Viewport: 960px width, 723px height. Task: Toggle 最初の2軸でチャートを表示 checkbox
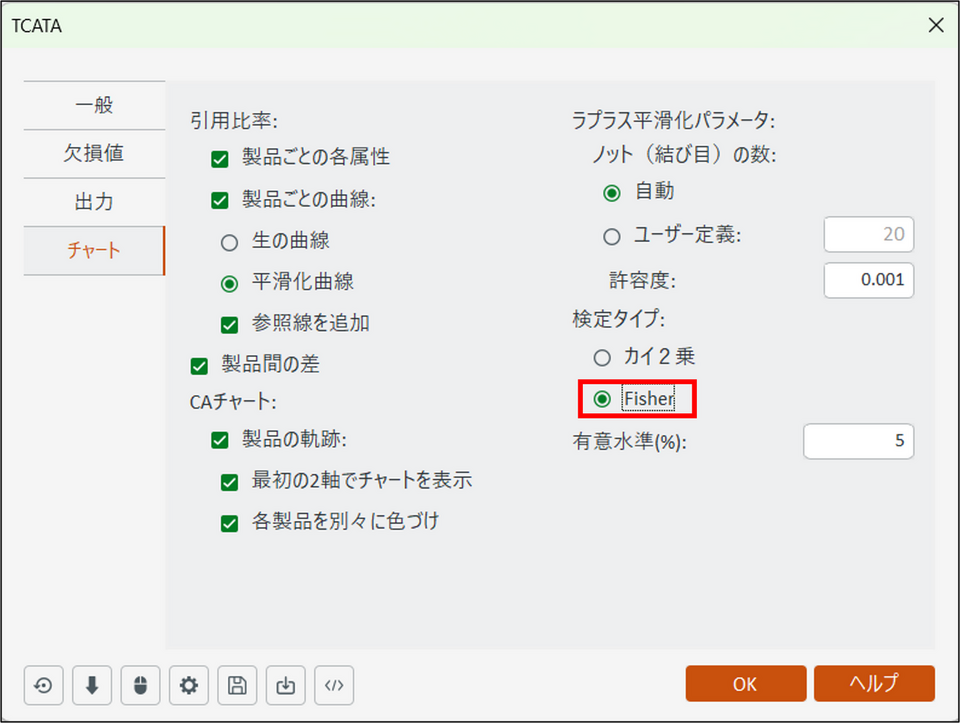click(x=229, y=482)
